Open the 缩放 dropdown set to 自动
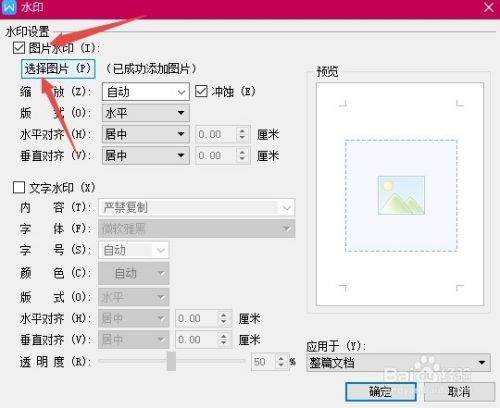500x408 pixels. coord(146,92)
